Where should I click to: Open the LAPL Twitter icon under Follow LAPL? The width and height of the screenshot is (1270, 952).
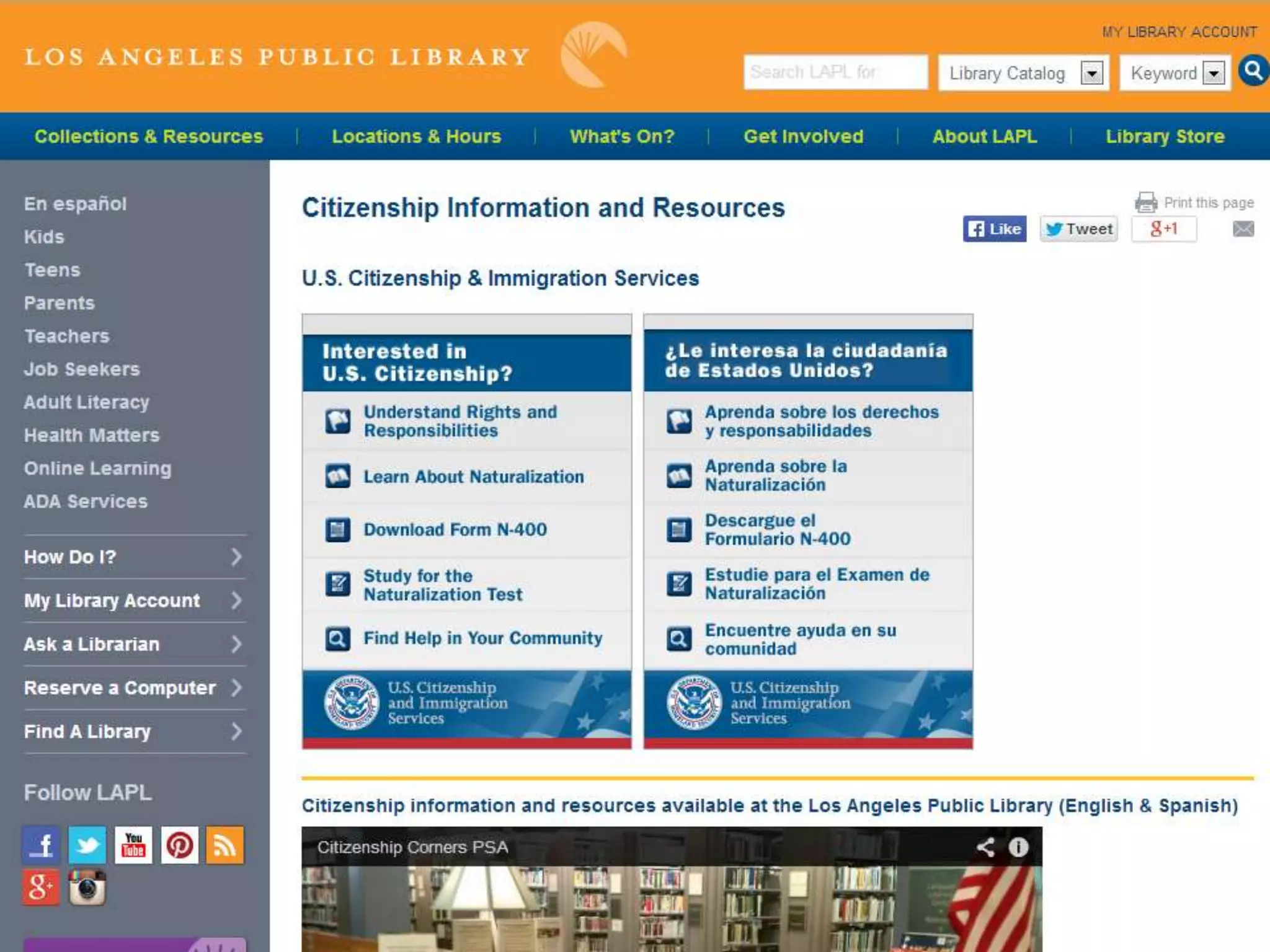coord(87,845)
